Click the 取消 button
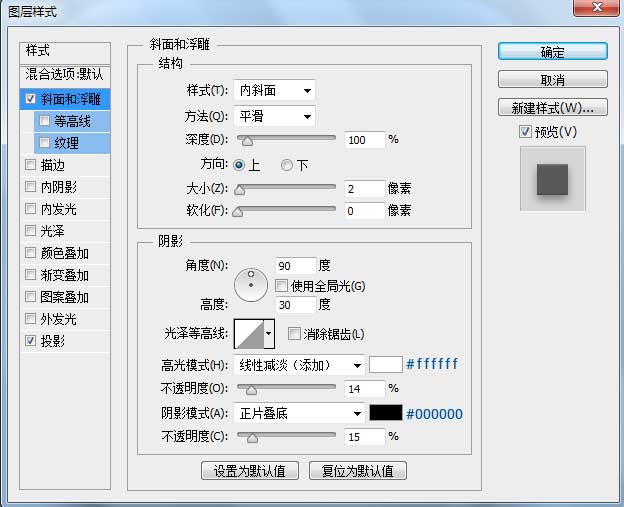 click(x=553, y=80)
